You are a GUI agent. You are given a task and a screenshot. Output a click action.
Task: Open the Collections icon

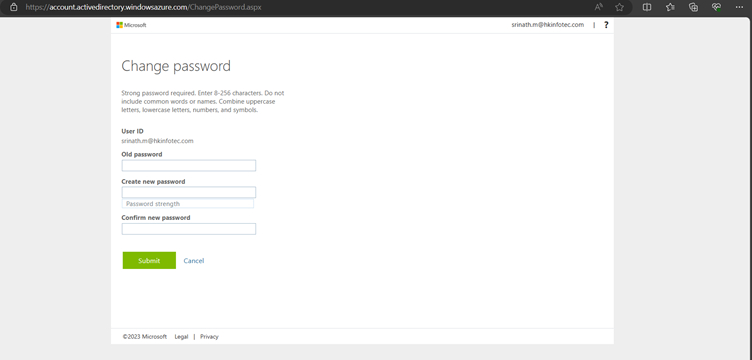(693, 7)
